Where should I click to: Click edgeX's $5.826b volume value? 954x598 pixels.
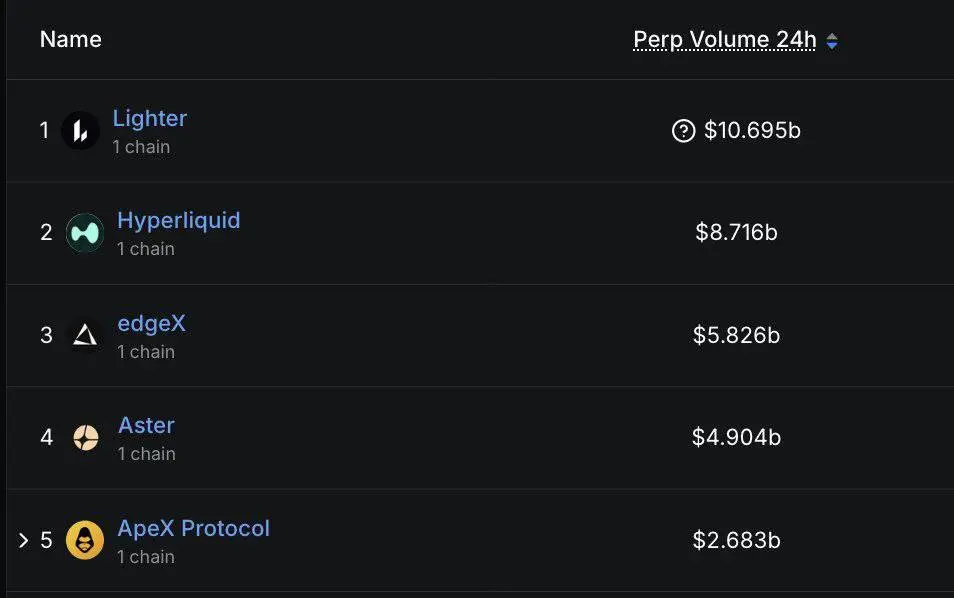(x=736, y=335)
